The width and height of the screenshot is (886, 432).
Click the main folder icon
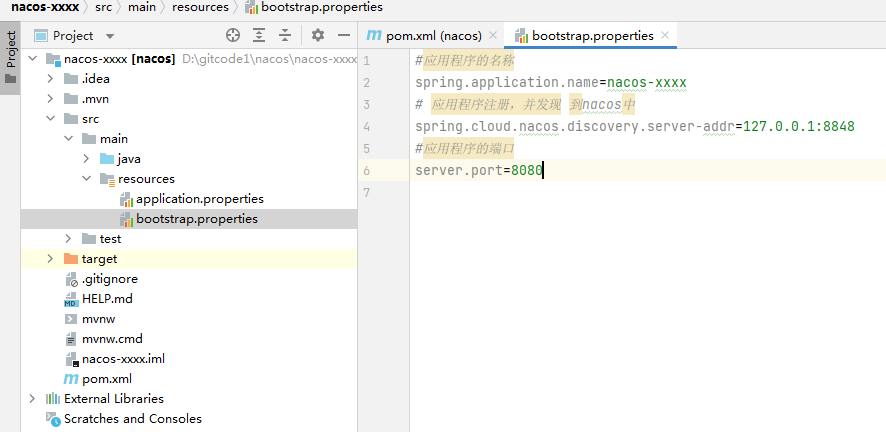coord(89,138)
